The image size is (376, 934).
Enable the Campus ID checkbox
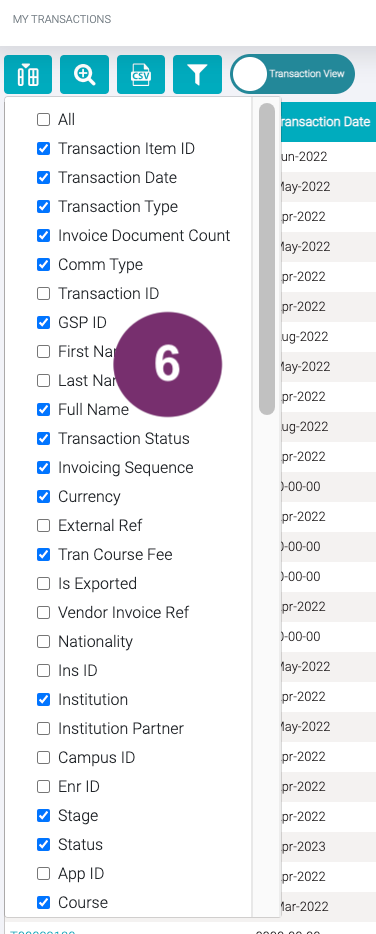[43, 758]
